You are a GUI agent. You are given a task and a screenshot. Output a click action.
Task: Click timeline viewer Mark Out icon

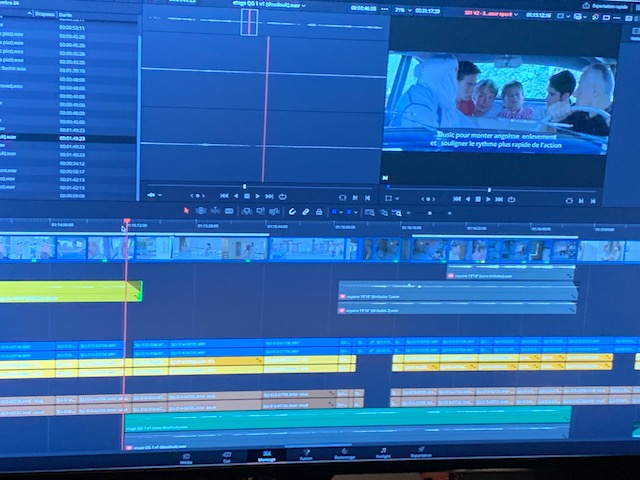(593, 201)
